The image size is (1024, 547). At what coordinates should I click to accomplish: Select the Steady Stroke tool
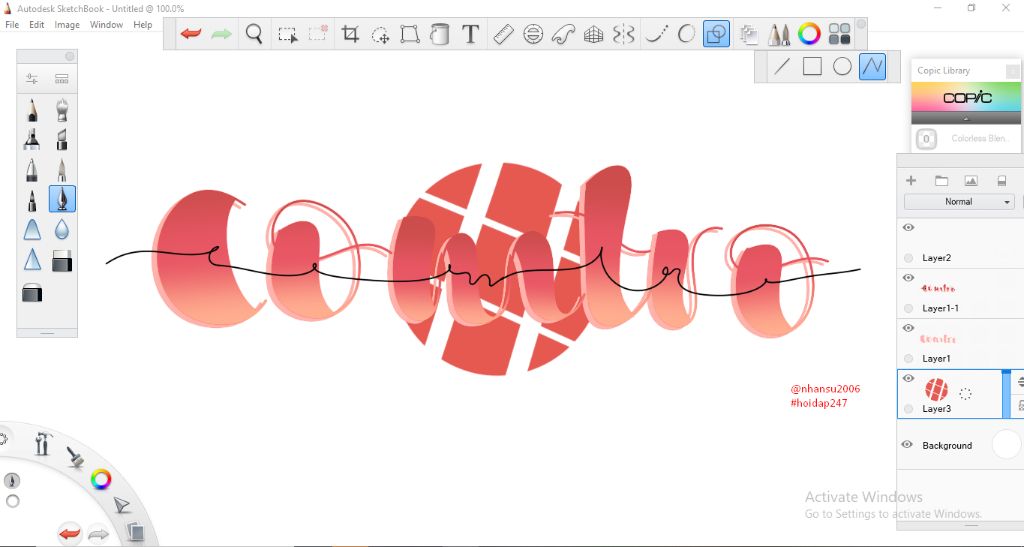coord(656,34)
